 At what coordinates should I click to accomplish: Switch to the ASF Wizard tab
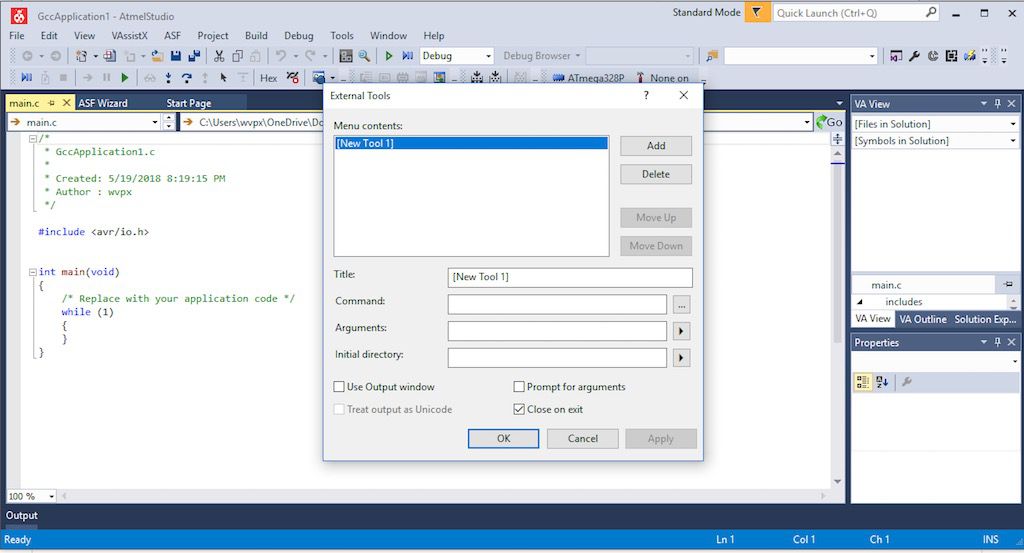coord(103,103)
